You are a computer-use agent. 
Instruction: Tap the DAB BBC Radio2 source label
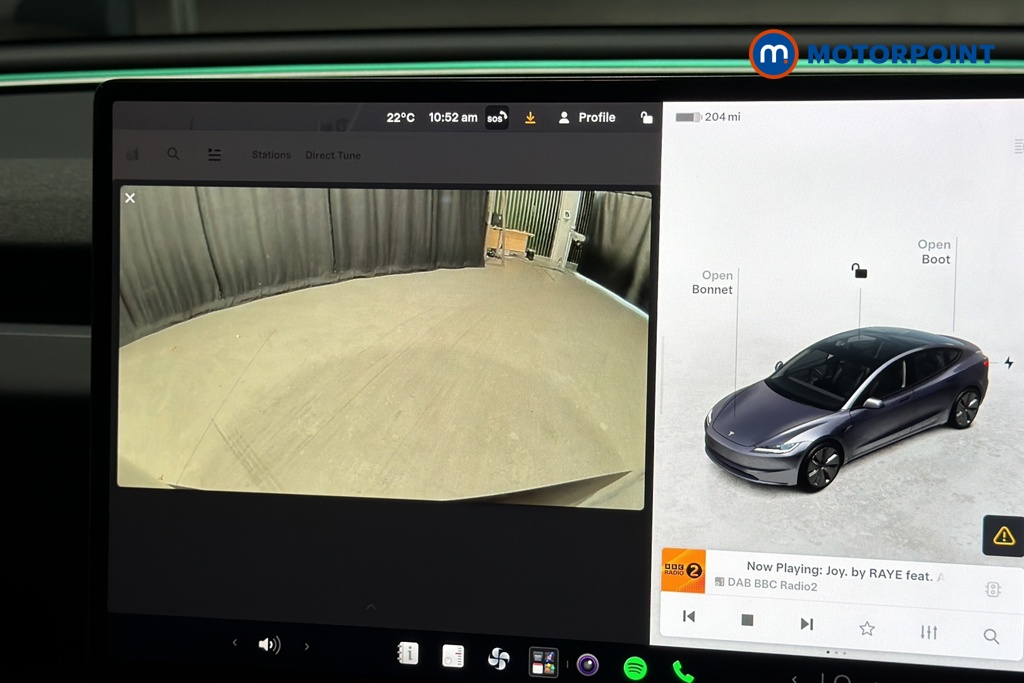coord(766,583)
